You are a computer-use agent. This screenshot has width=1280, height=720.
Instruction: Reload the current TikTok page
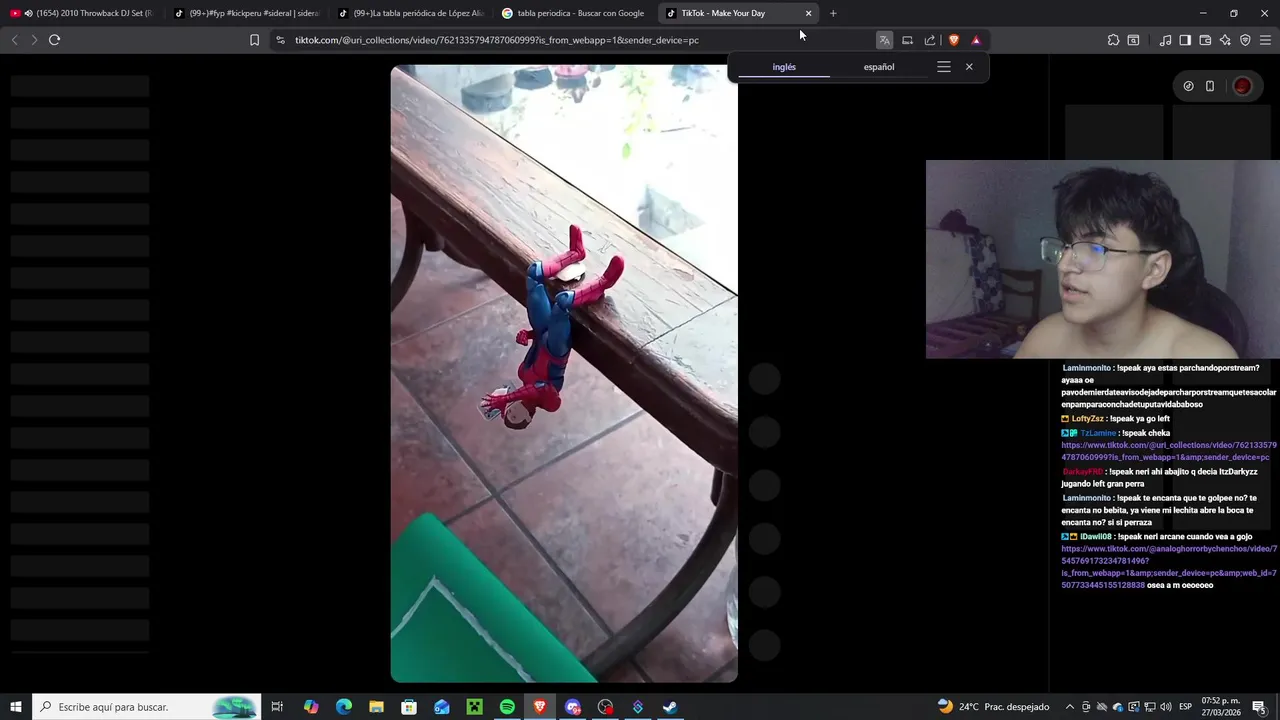[x=55, y=40]
